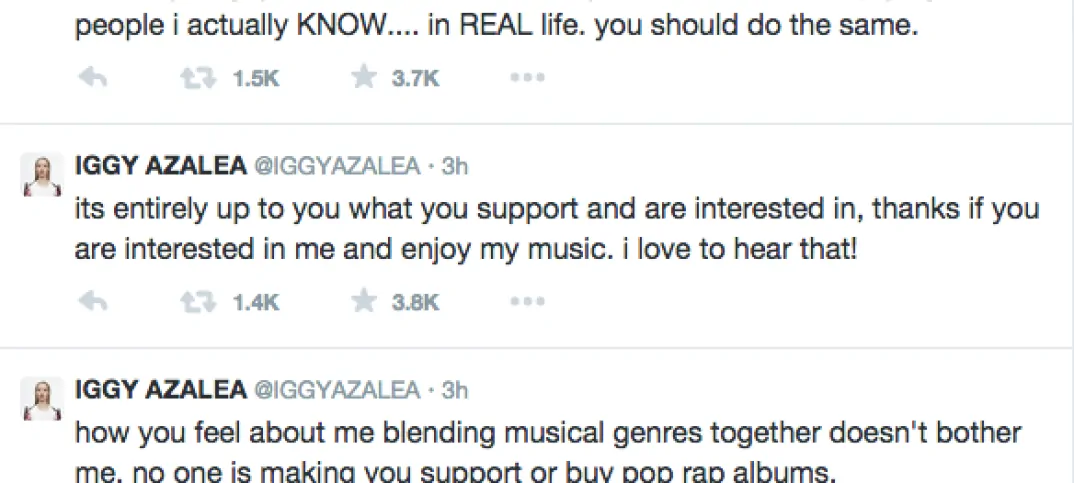Favorite the tweet with 3.8K stars

(x=363, y=301)
